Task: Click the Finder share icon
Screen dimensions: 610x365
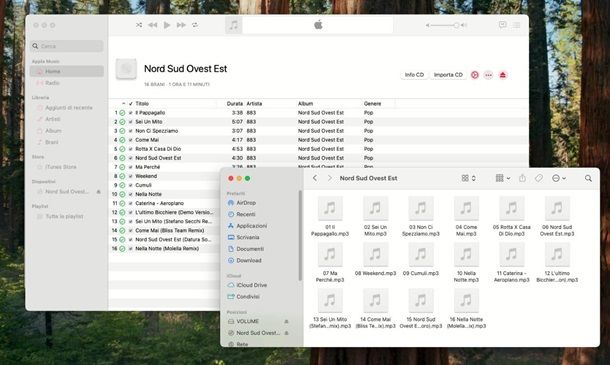Action: pos(522,178)
